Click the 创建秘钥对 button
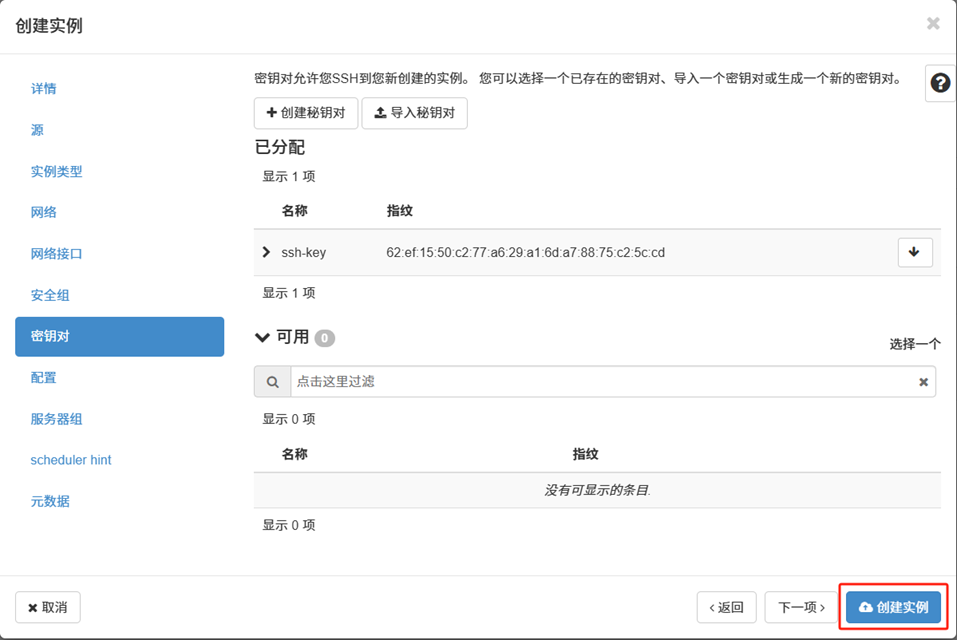The width and height of the screenshot is (957, 640). [x=306, y=113]
